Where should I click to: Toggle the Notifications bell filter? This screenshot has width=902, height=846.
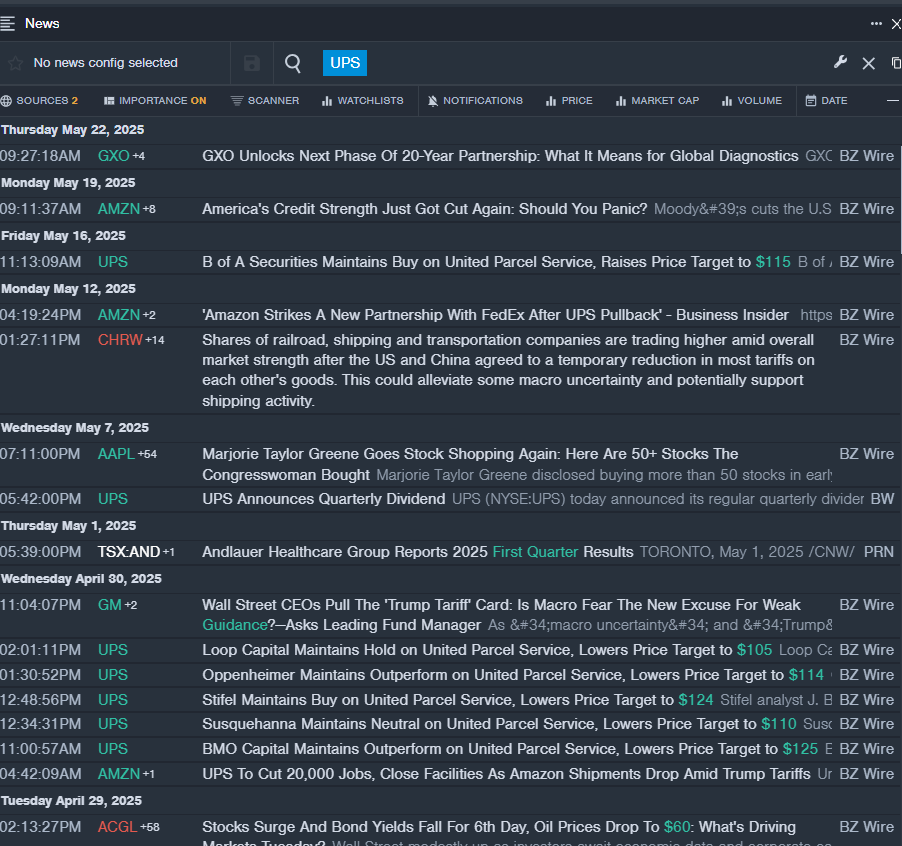(475, 101)
